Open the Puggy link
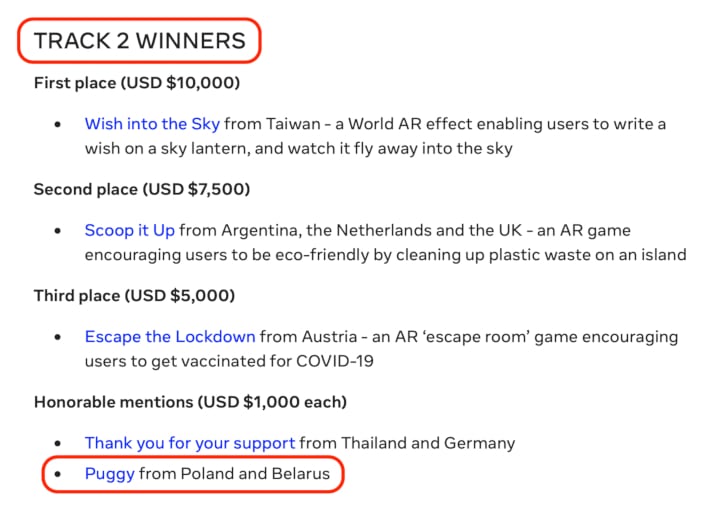The image size is (720, 509). tap(109, 474)
